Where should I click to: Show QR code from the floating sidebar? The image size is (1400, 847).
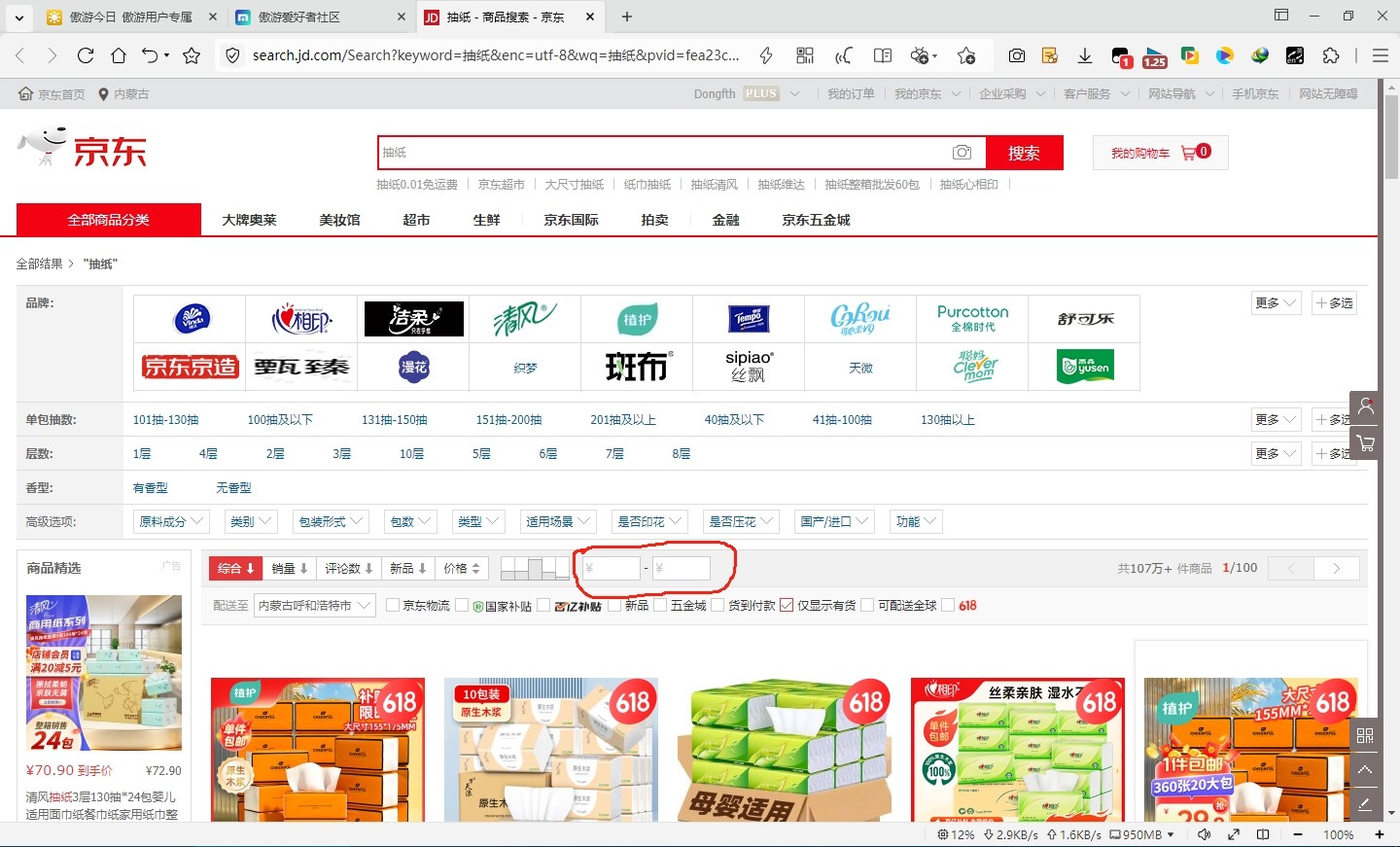pos(1365,735)
